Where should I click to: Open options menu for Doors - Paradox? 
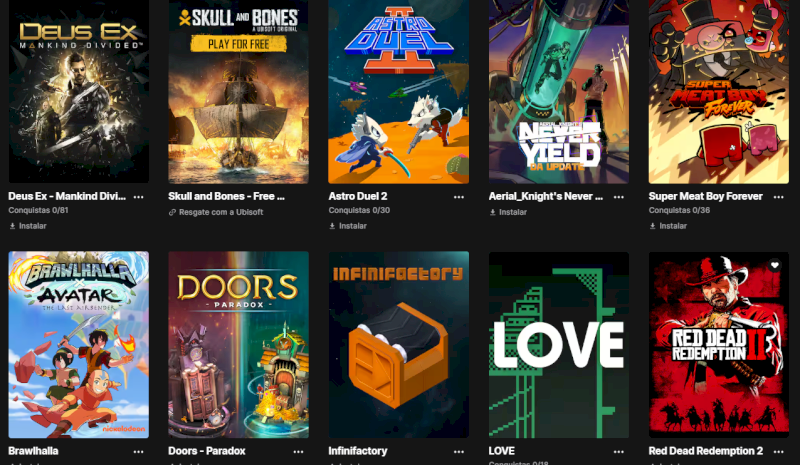coord(298,451)
